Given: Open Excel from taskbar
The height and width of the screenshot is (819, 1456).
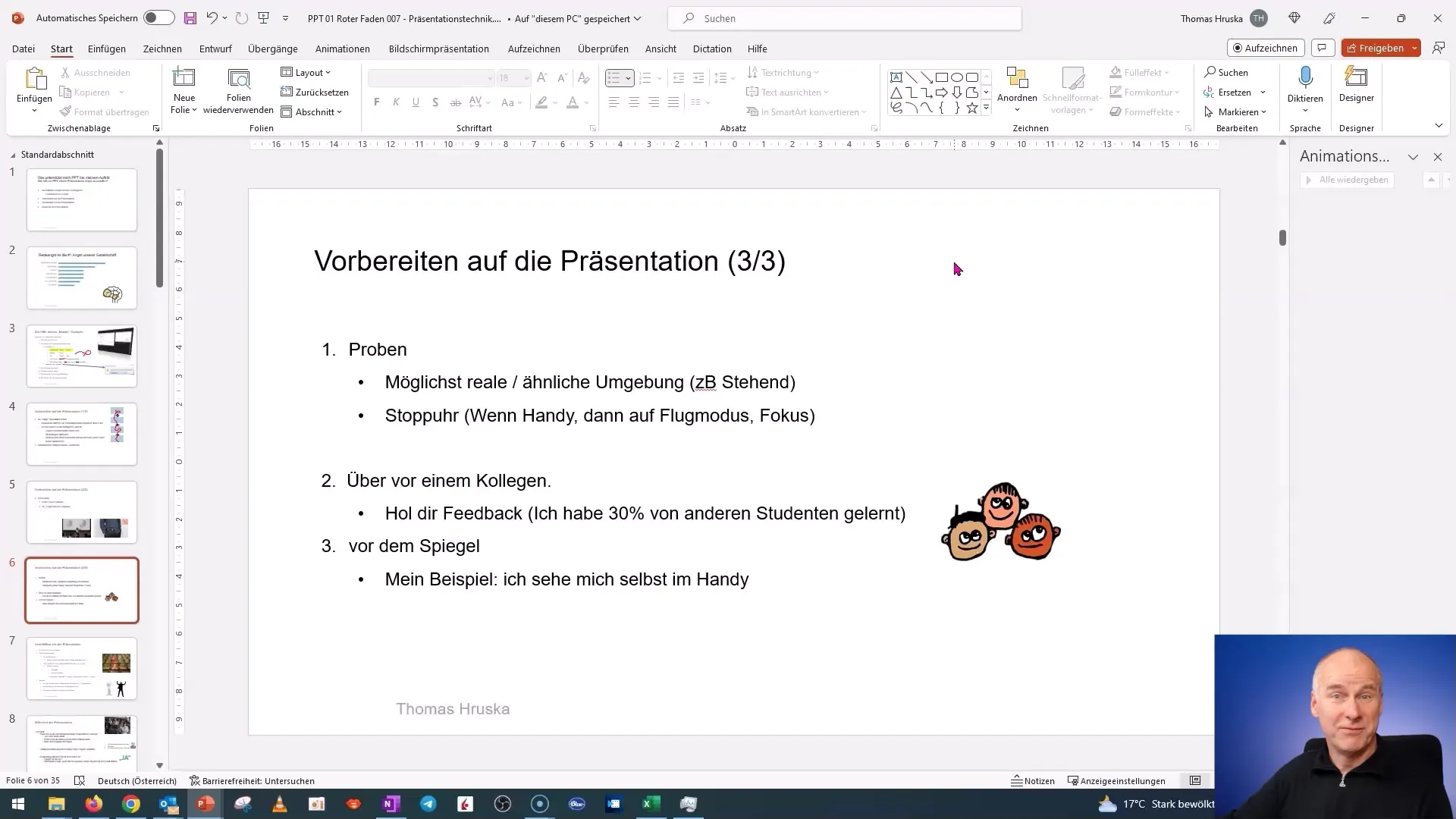Looking at the screenshot, I should (x=651, y=804).
